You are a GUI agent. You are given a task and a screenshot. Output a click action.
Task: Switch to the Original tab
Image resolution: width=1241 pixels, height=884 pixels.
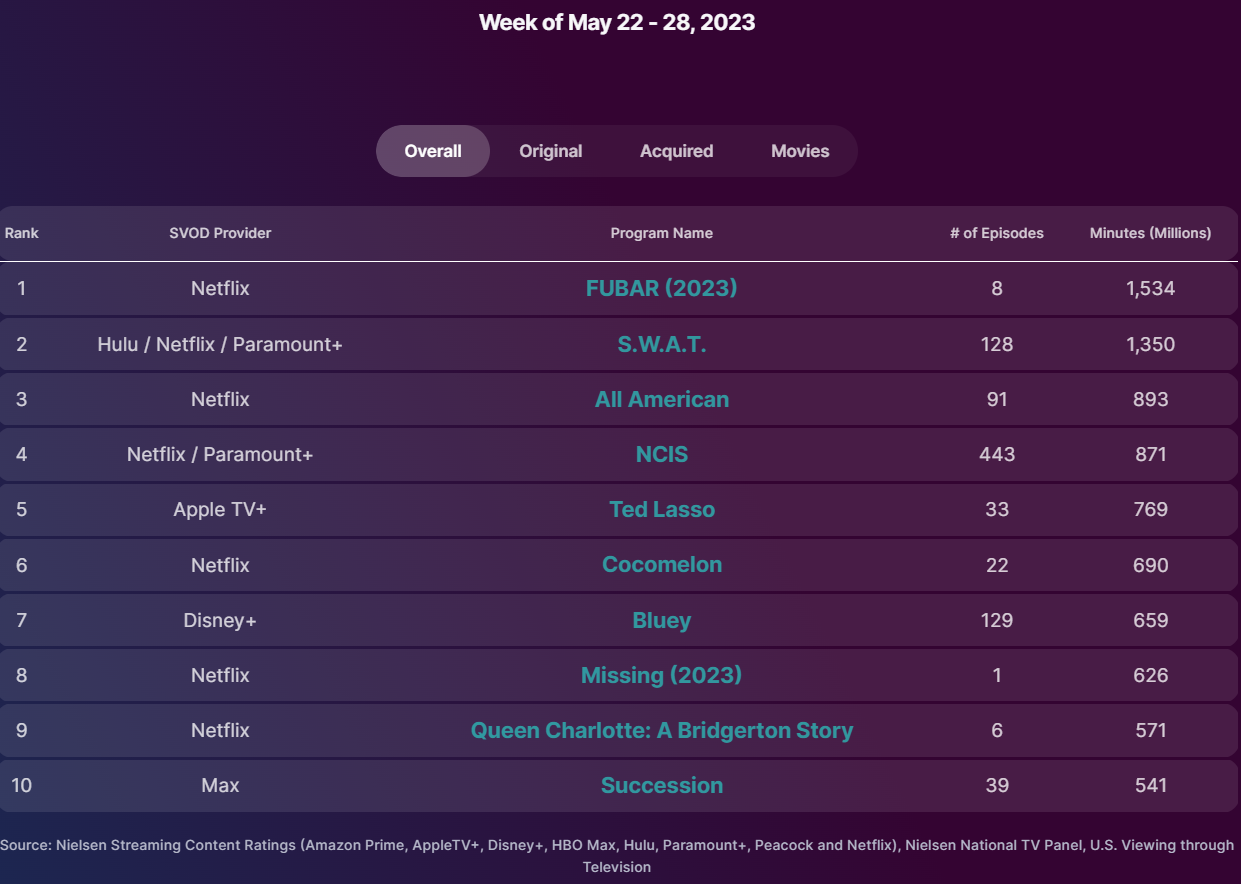550,150
